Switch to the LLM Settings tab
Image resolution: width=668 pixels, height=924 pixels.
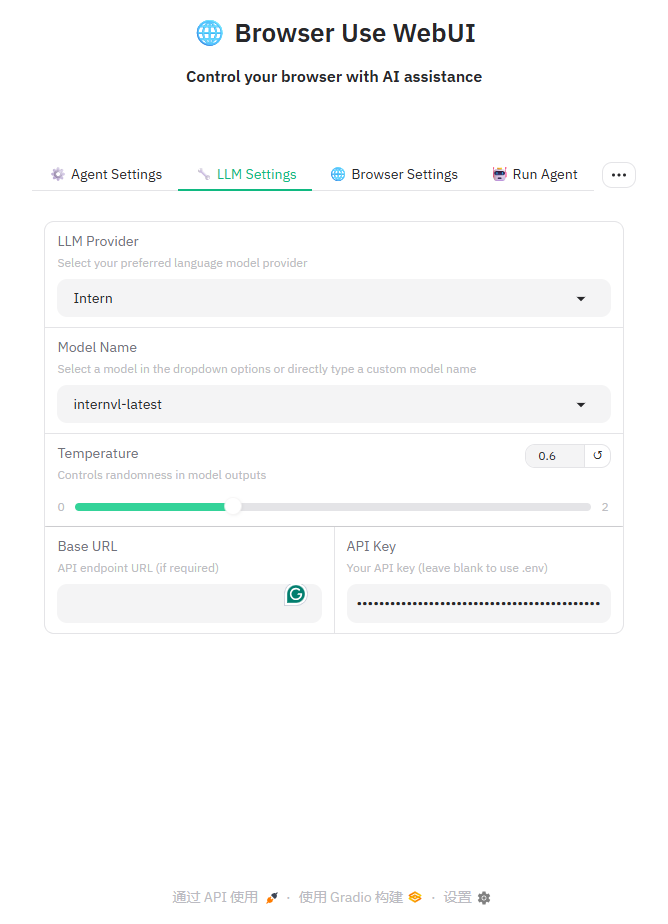(247, 174)
